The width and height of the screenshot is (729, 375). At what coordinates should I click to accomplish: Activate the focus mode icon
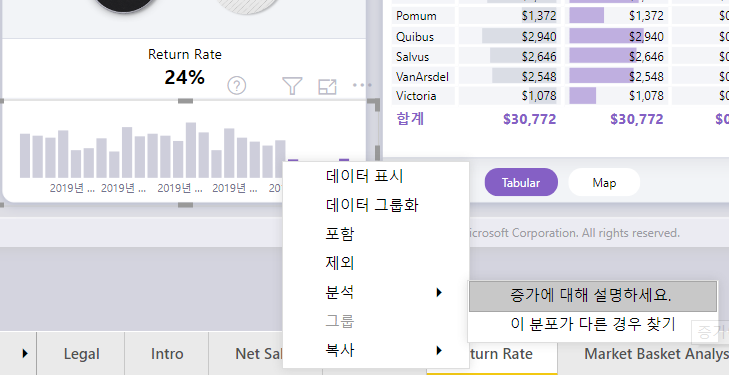(x=327, y=86)
